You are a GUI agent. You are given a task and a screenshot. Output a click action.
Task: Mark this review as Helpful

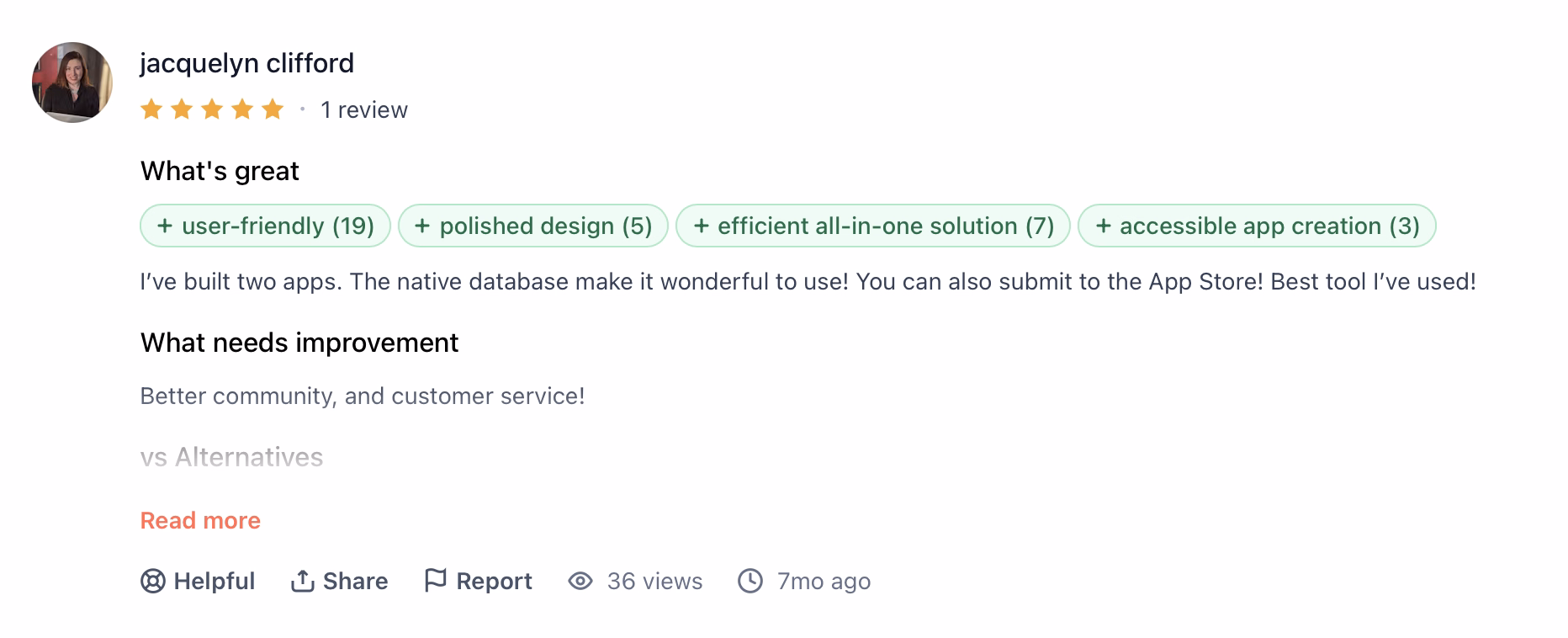point(198,582)
